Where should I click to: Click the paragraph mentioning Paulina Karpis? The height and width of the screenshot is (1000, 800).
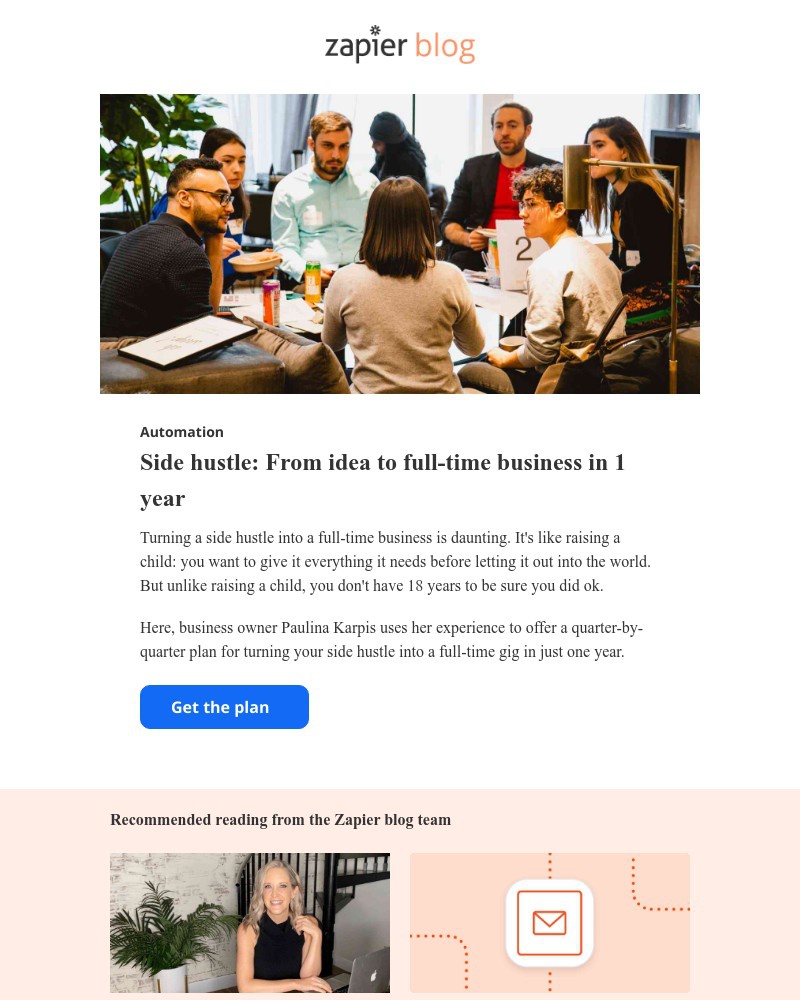[x=392, y=640]
